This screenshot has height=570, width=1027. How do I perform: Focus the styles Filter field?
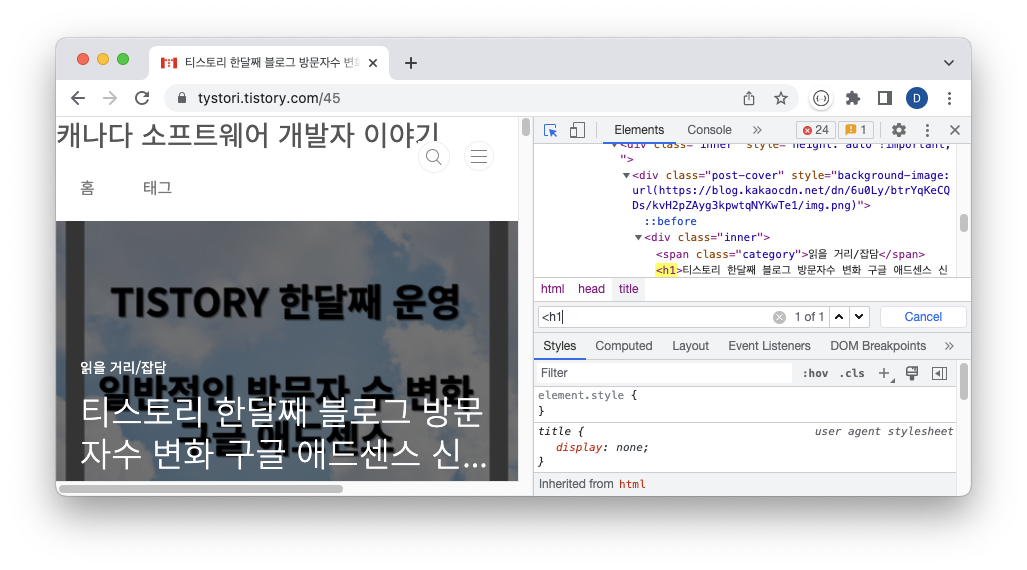(x=665, y=373)
